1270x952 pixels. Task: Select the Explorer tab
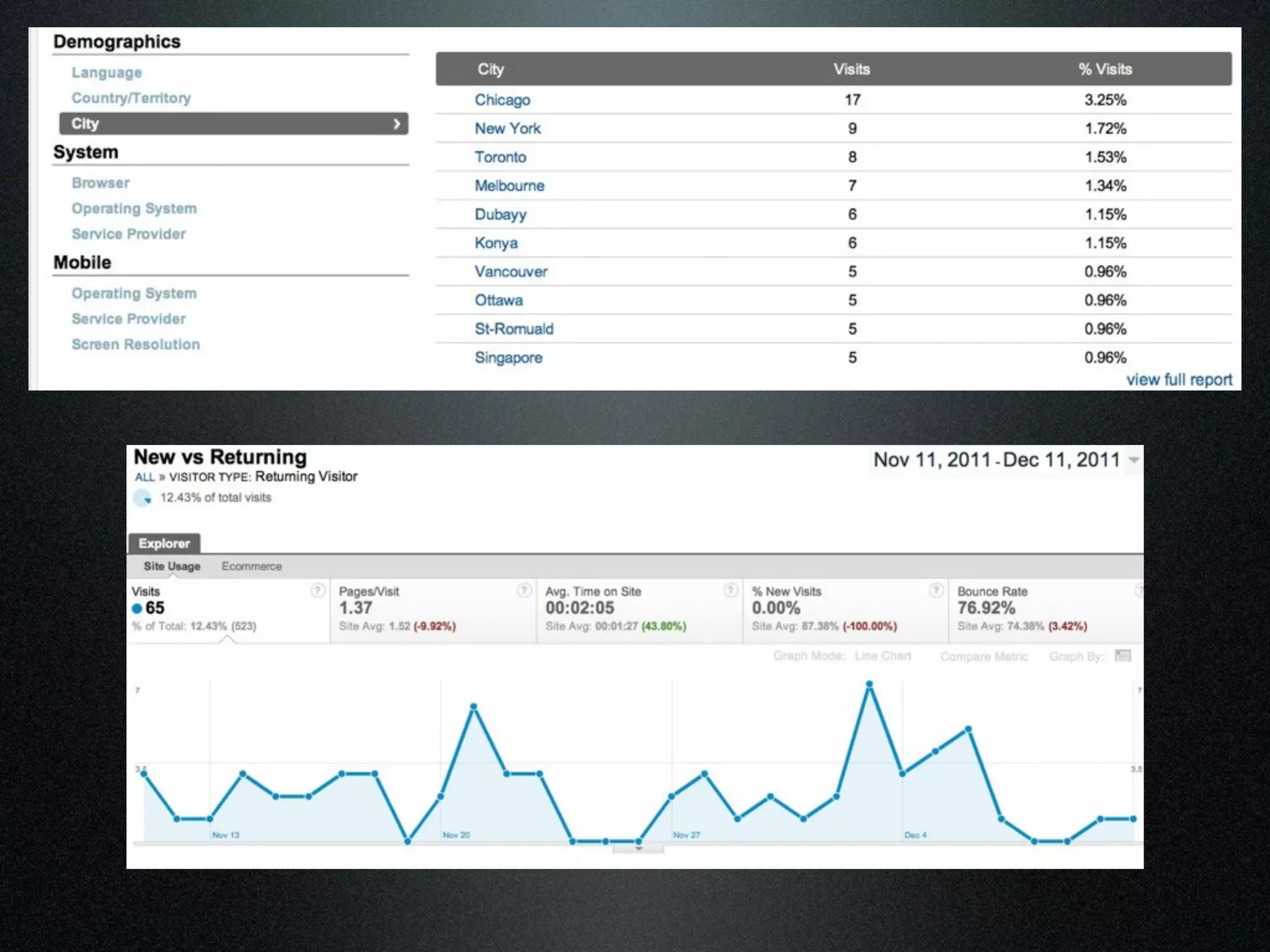[164, 544]
